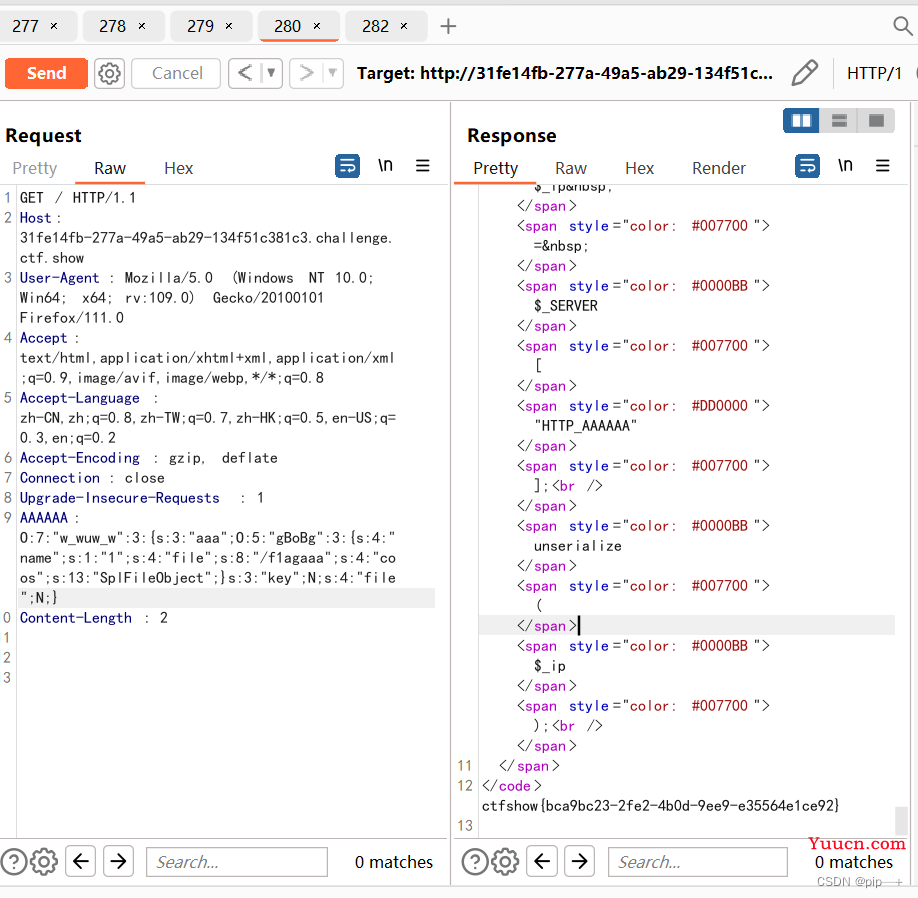Image resolution: width=918 pixels, height=898 pixels.
Task: Open the back history dropdown arrow
Action: [272, 73]
